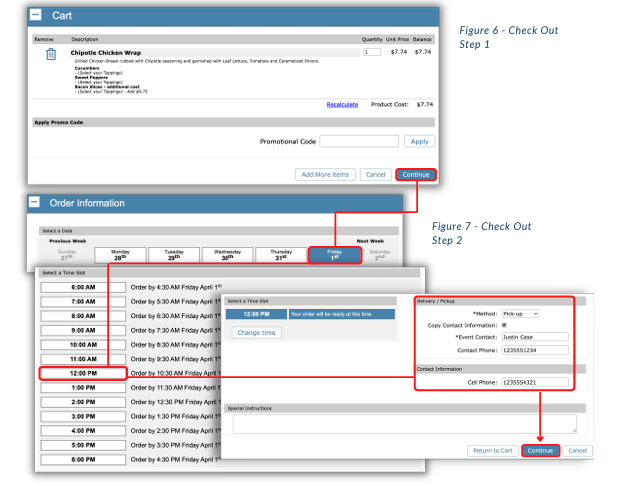Image resolution: width=622 pixels, height=486 pixels.
Task: Select Friday 1st date tab
Action: (335, 255)
